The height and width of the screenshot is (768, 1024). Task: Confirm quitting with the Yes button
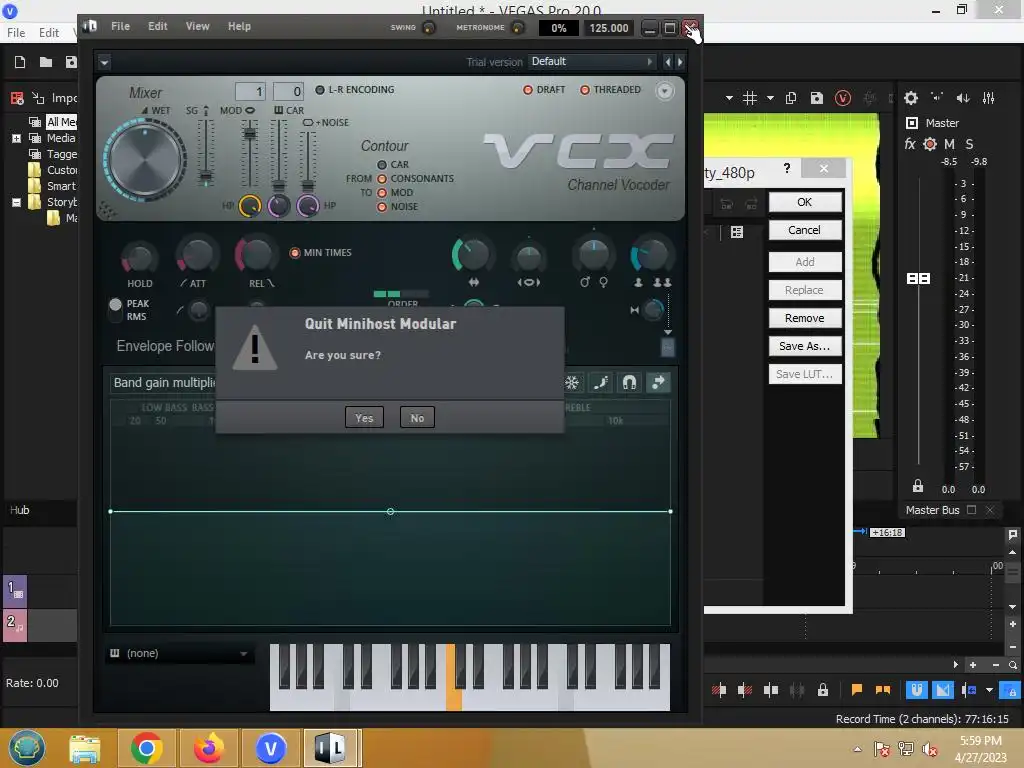click(364, 418)
